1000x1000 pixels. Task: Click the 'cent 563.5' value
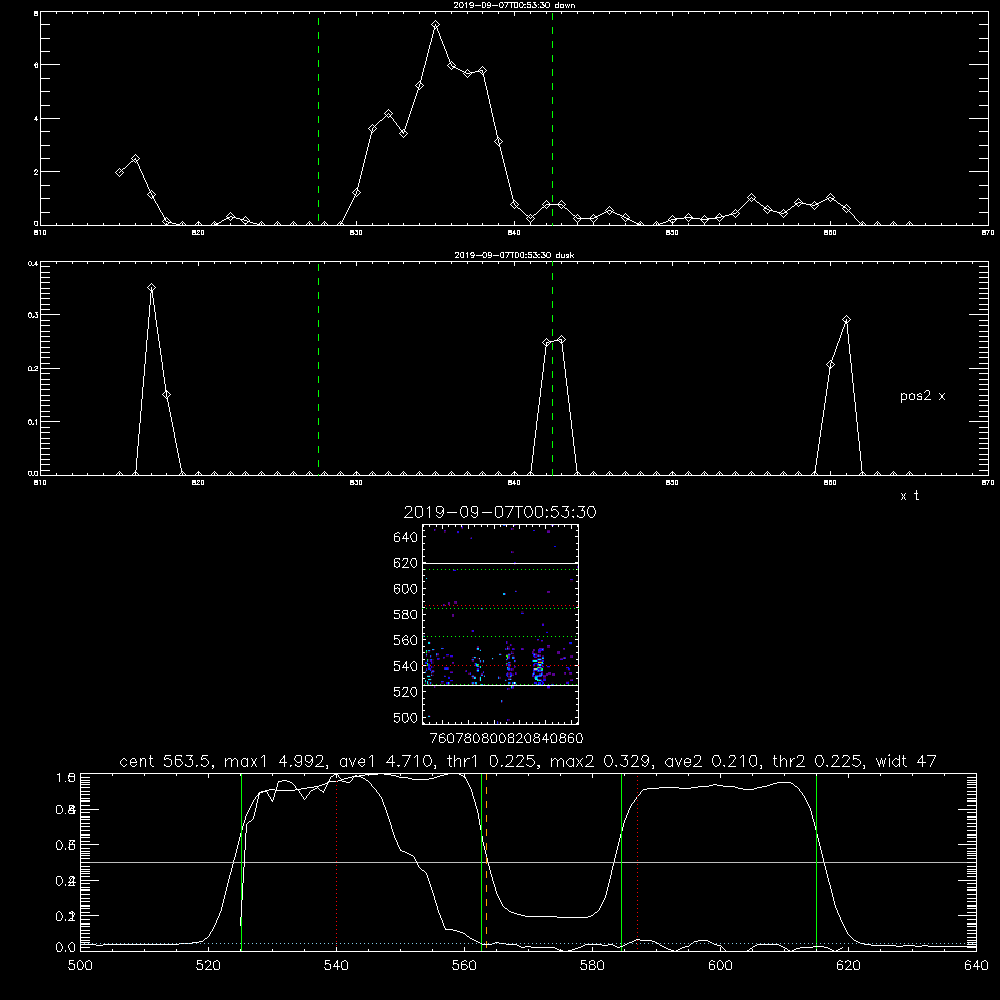click(x=166, y=761)
